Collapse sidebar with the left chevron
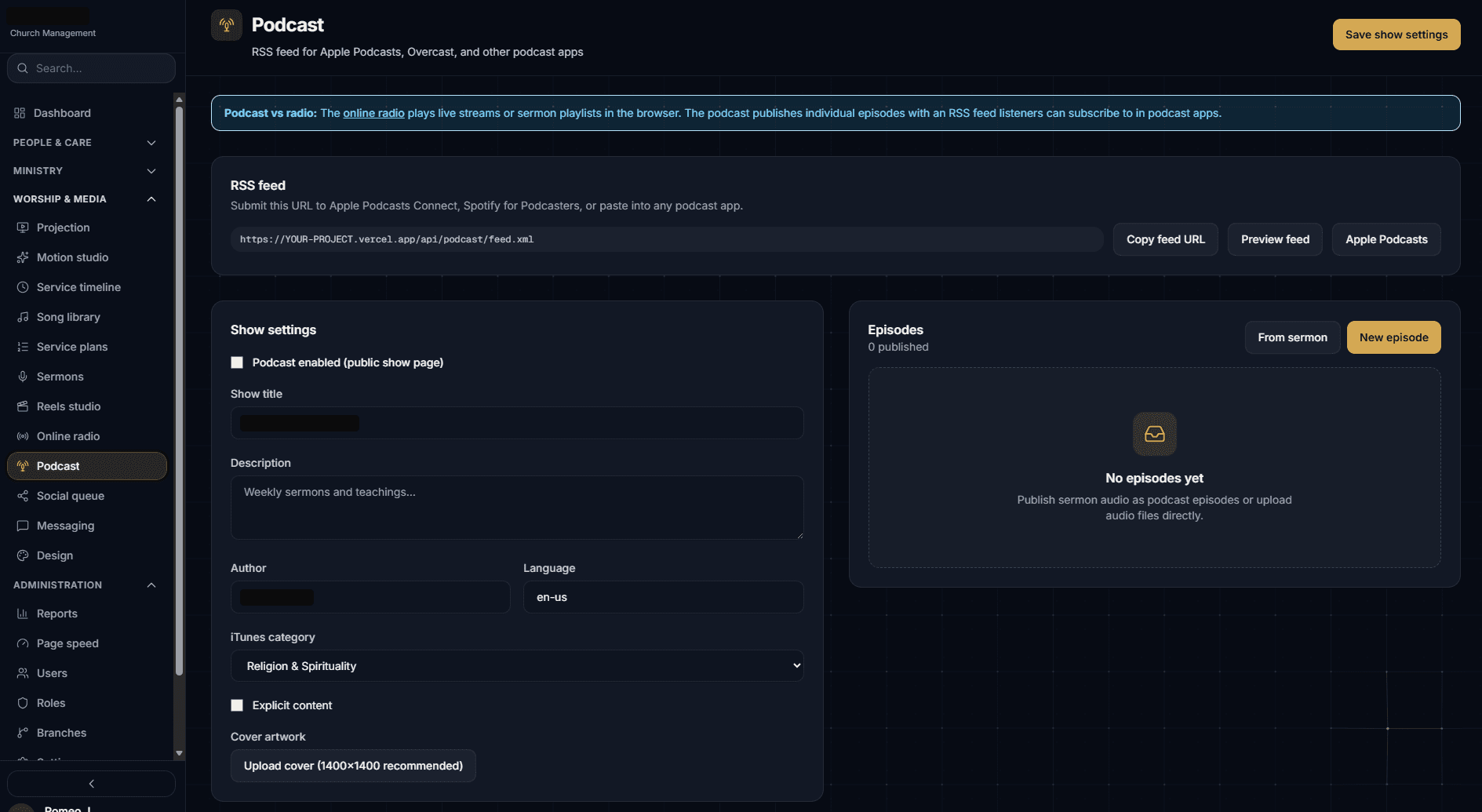1482x812 pixels. tap(91, 784)
